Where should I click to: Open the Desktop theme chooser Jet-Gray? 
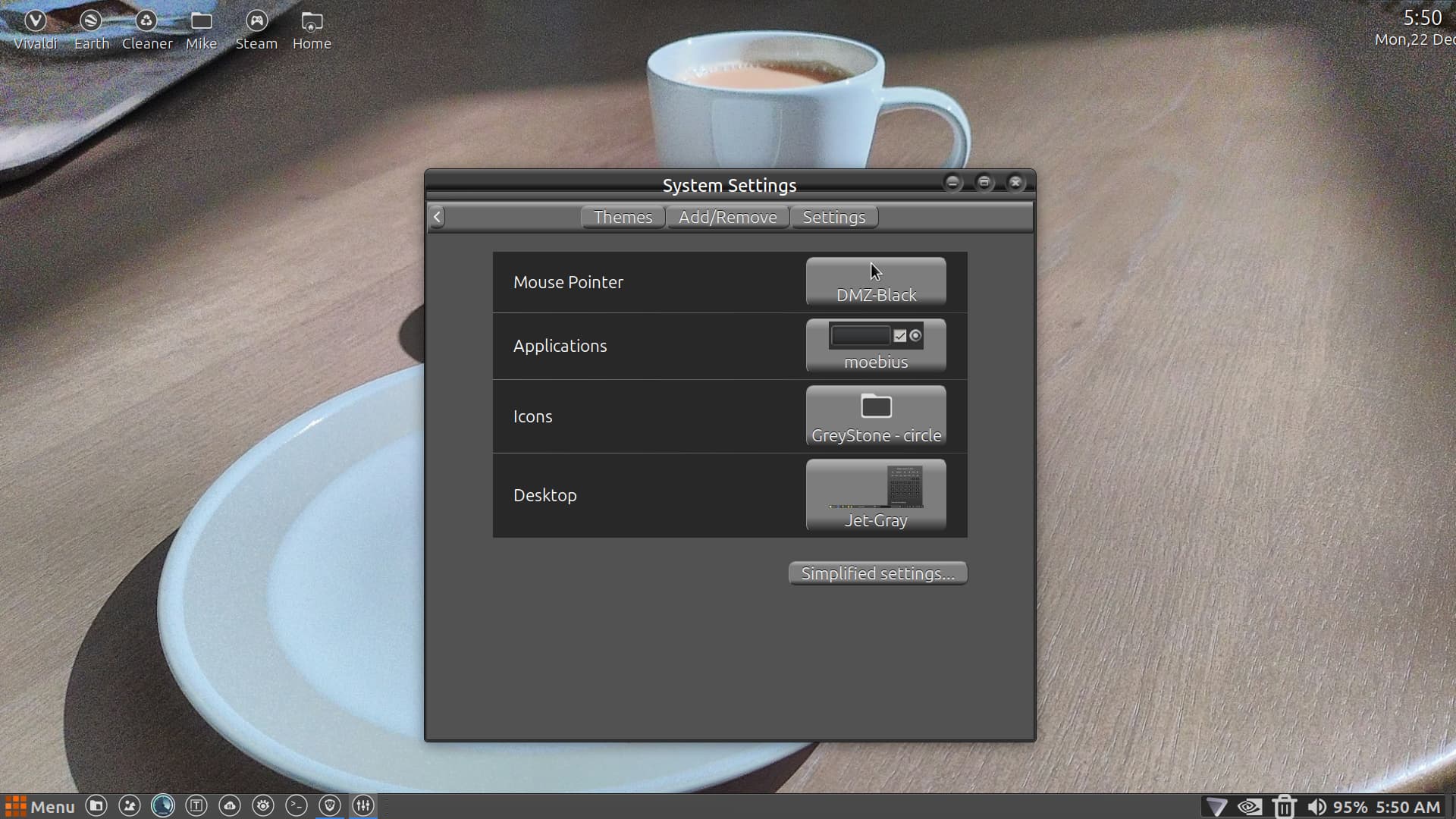point(876,494)
